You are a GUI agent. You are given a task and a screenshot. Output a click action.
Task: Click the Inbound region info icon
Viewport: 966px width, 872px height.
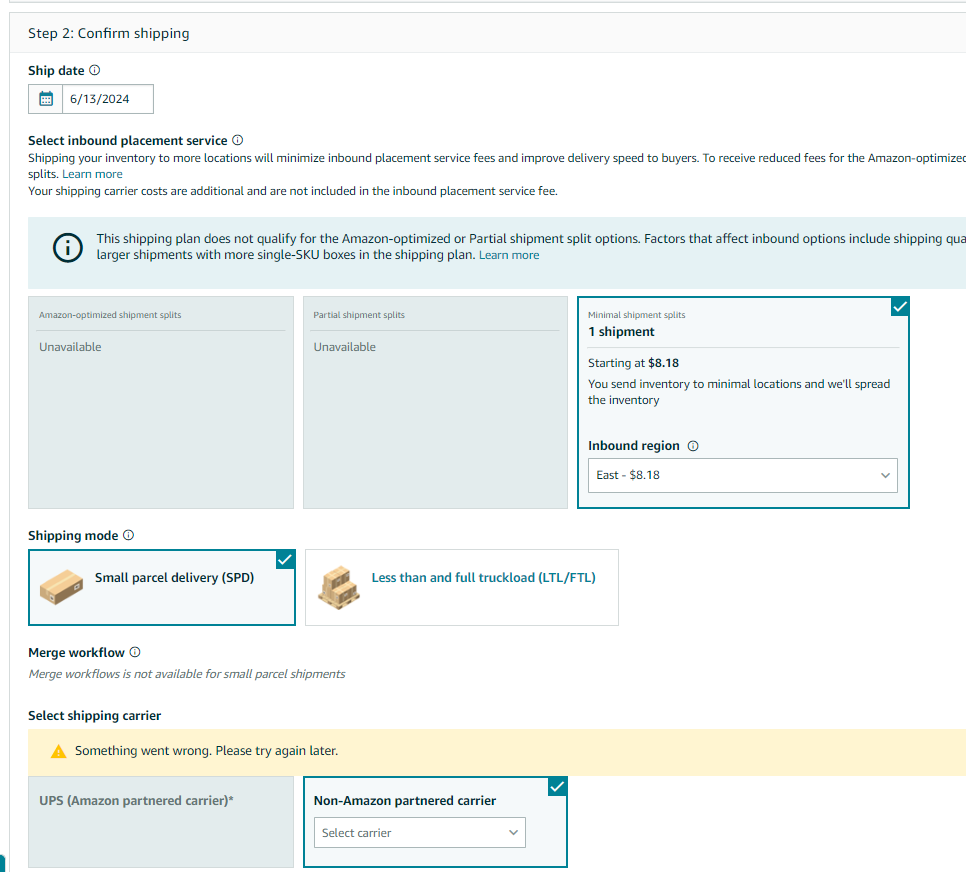pos(693,446)
